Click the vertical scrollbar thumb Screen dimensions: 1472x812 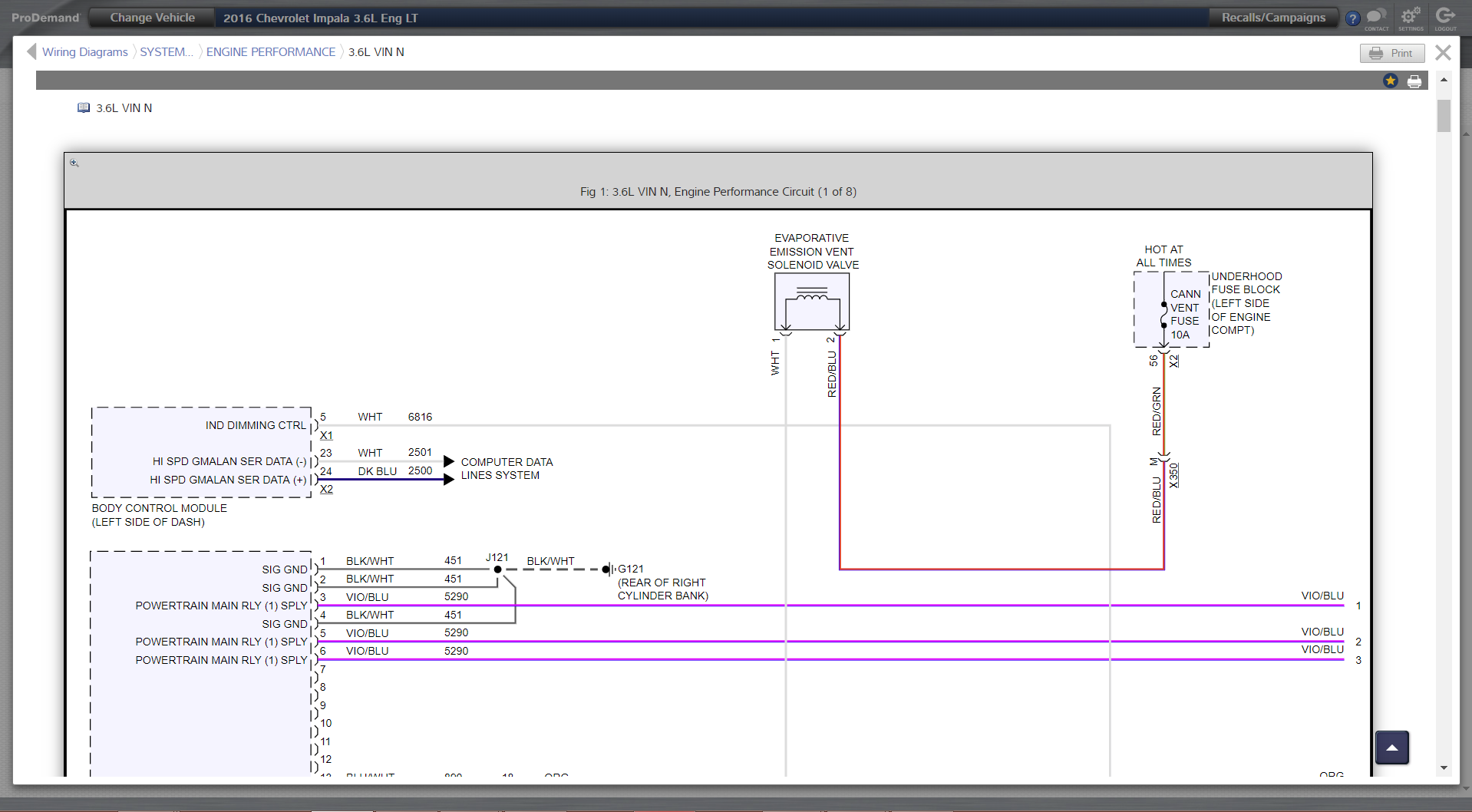(1444, 116)
